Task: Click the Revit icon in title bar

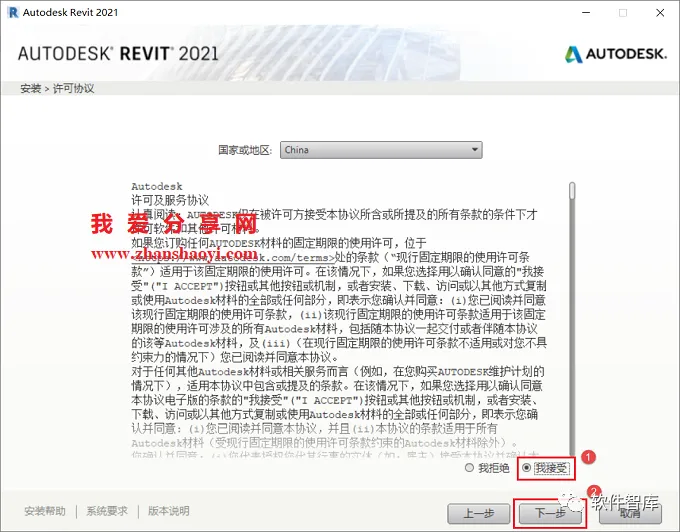Action: (x=13, y=13)
